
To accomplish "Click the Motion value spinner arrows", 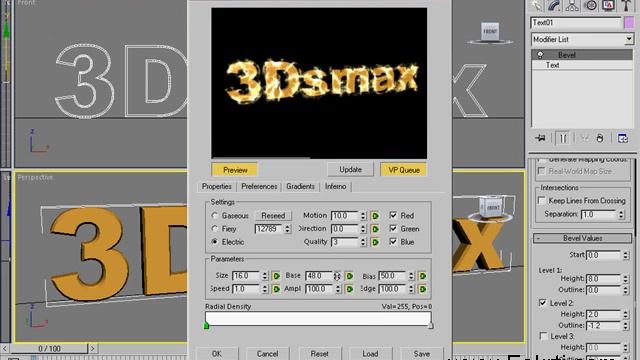I will click(x=363, y=216).
